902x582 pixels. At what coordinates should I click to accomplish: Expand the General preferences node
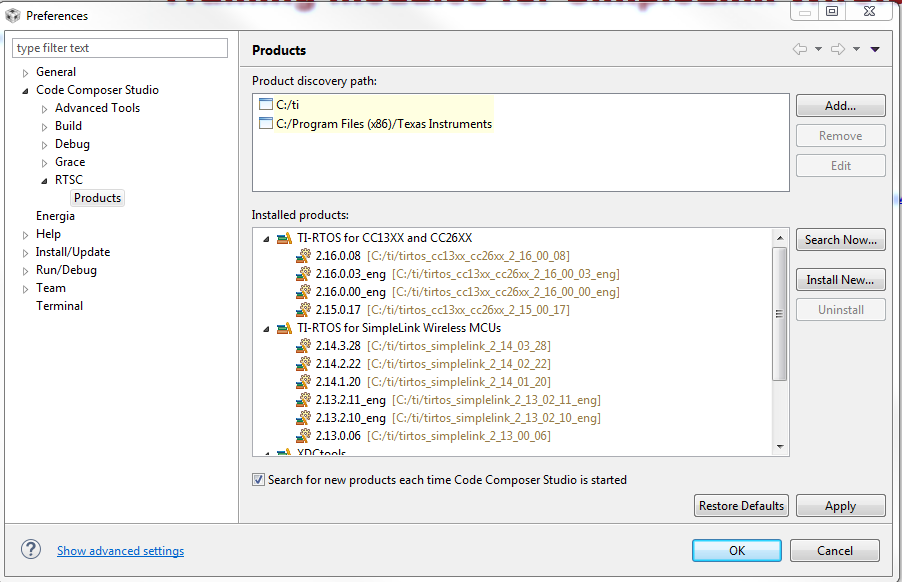[x=26, y=72]
